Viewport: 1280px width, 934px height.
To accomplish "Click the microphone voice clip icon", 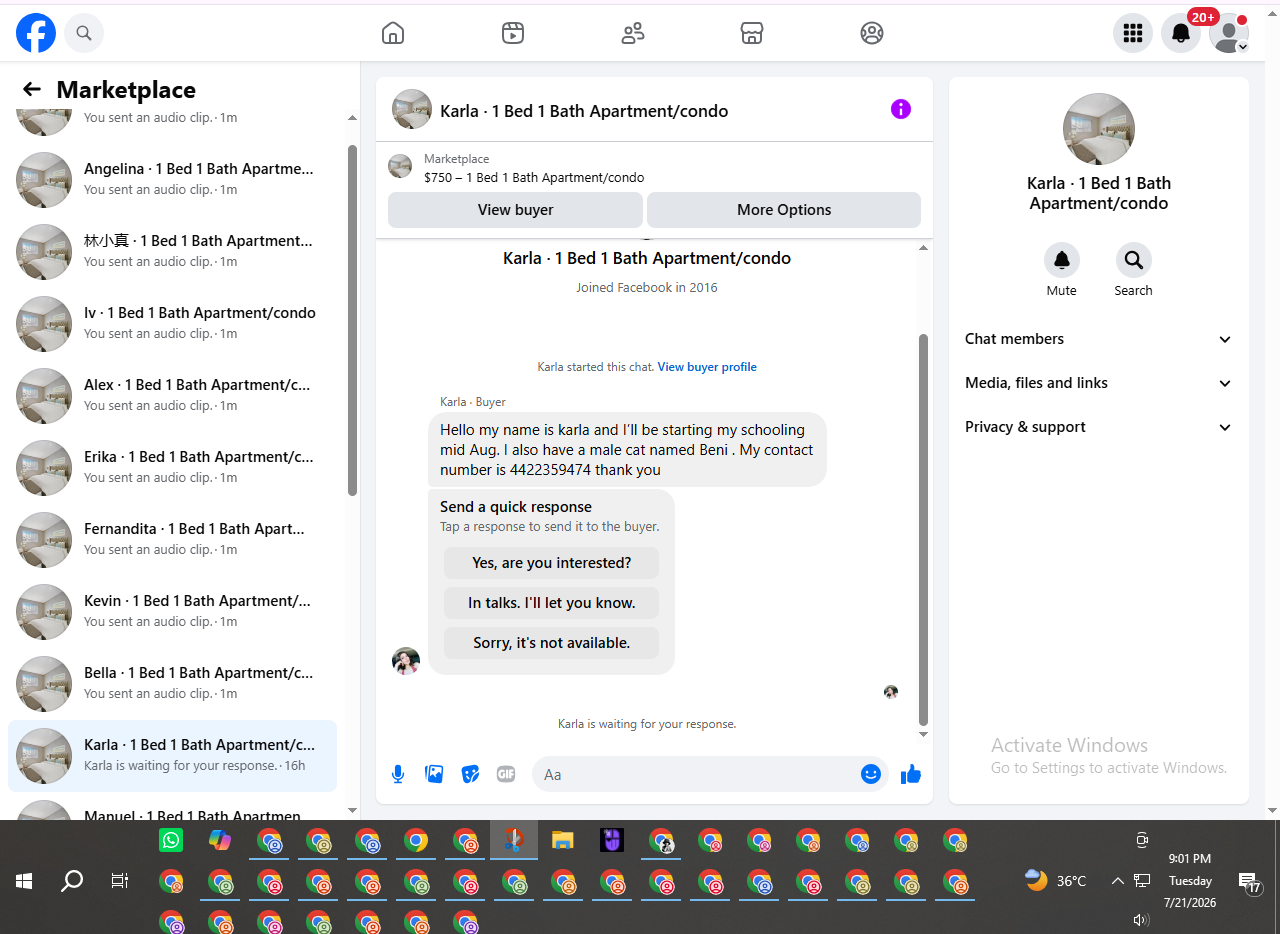I will click(x=398, y=774).
